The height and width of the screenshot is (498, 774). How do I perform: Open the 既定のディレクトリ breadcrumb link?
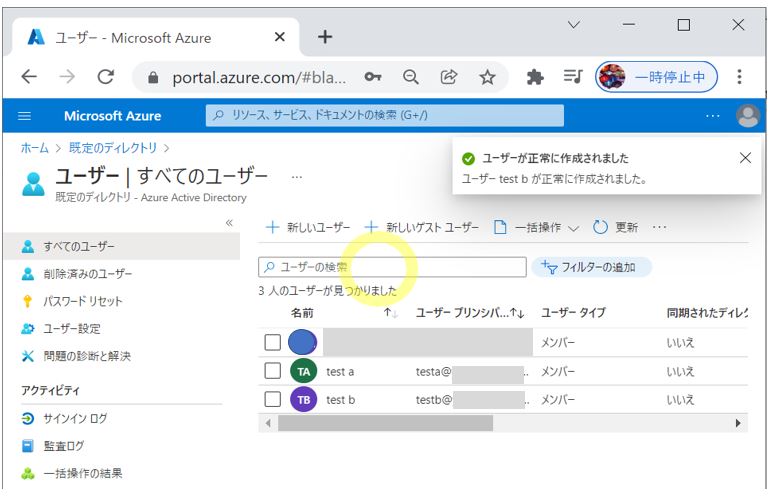click(113, 148)
